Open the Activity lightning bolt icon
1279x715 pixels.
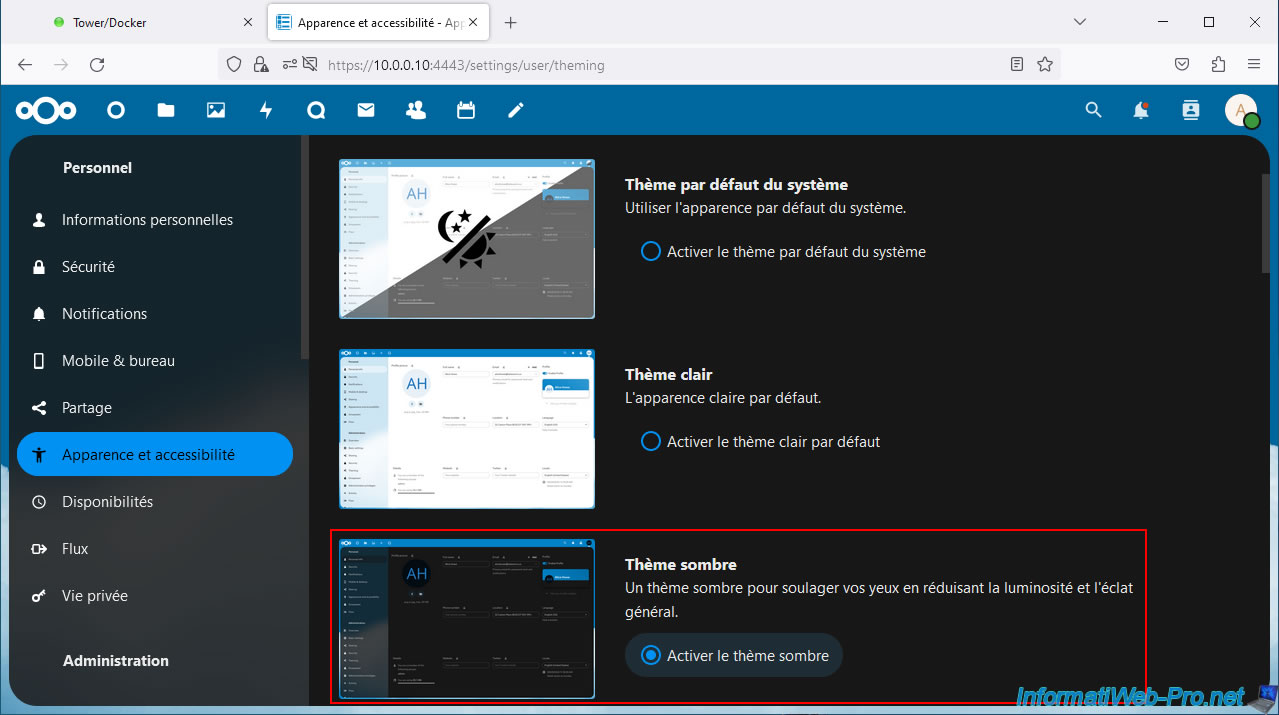[266, 111]
